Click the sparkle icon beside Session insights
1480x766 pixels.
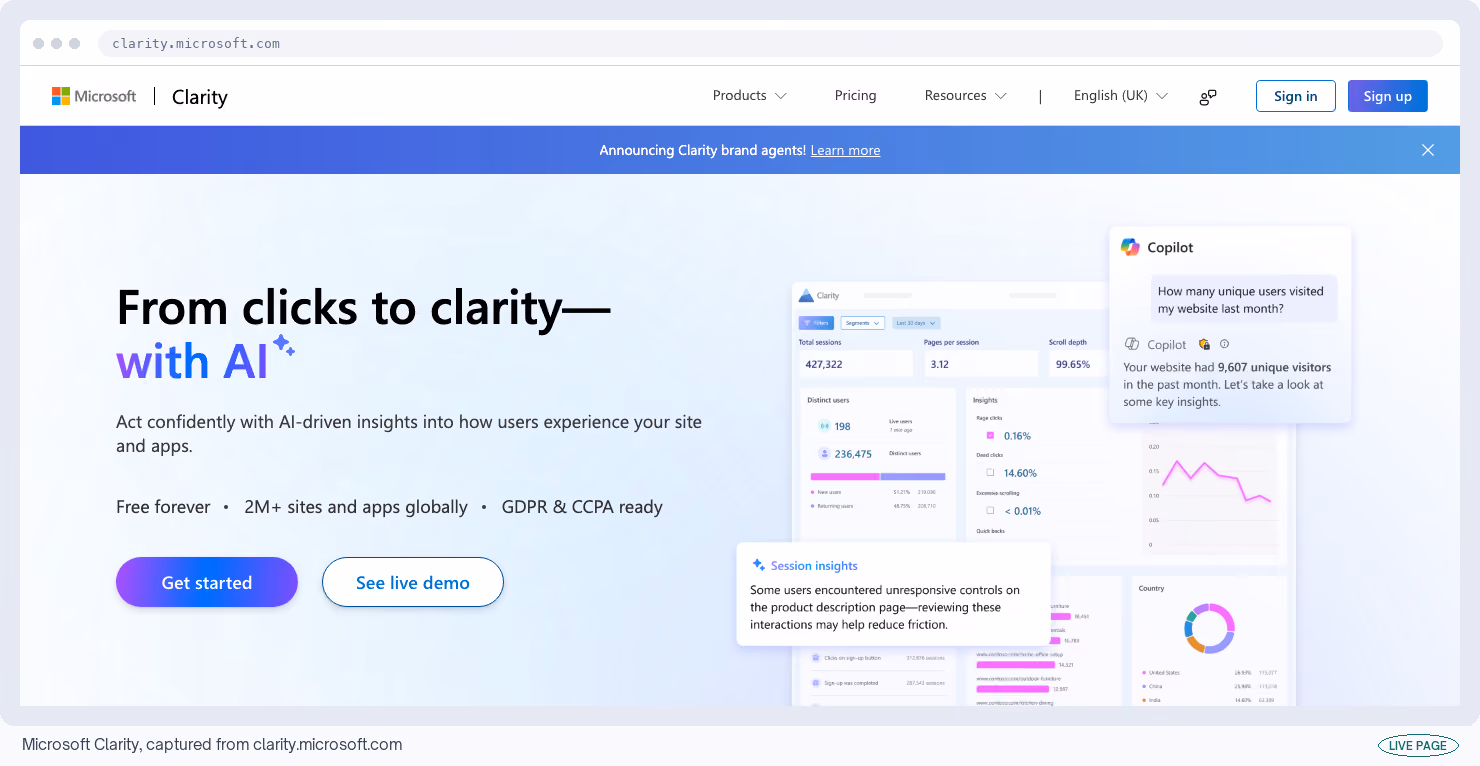(x=759, y=565)
